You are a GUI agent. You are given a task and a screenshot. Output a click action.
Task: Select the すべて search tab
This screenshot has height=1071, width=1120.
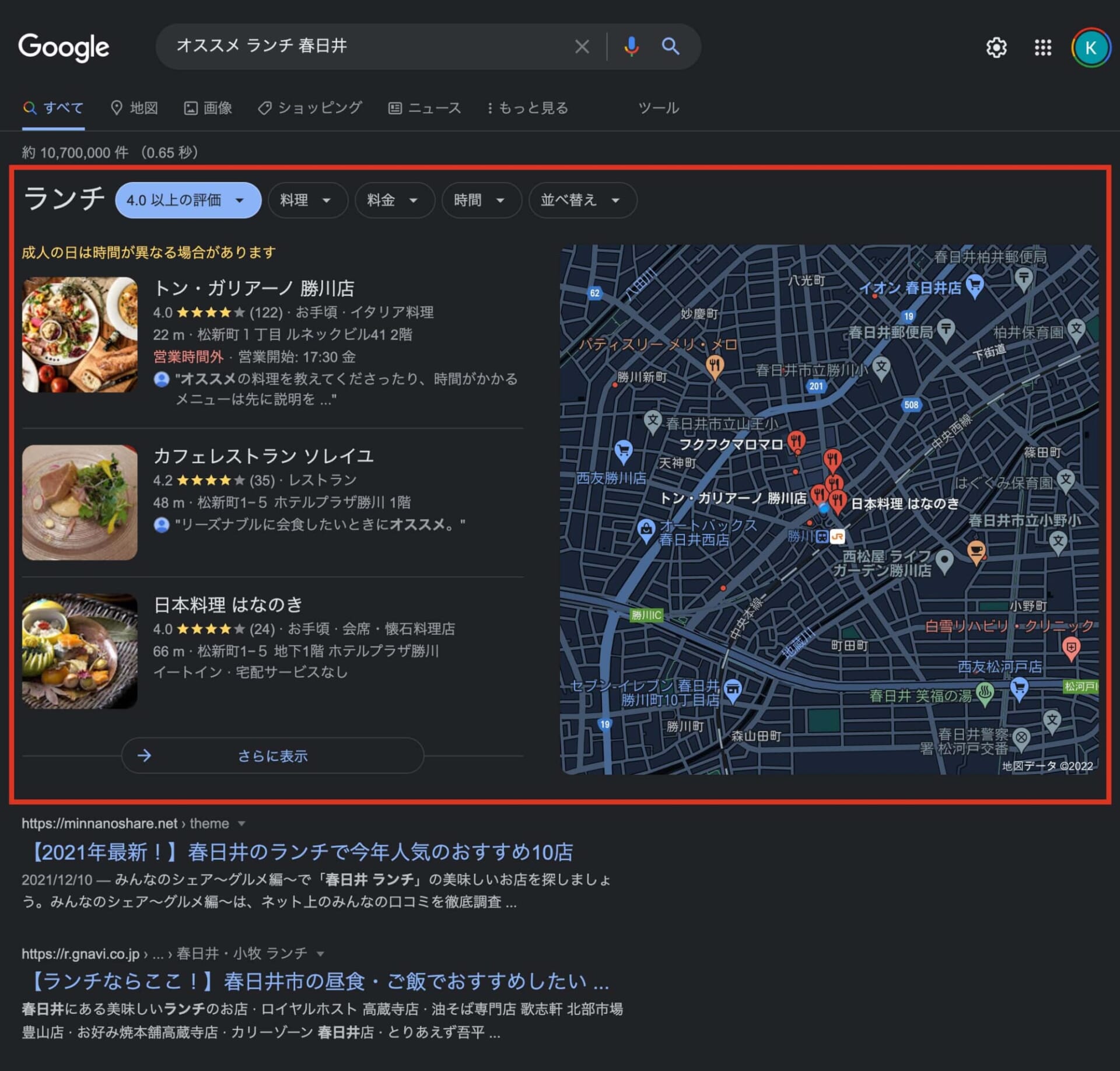(53, 108)
